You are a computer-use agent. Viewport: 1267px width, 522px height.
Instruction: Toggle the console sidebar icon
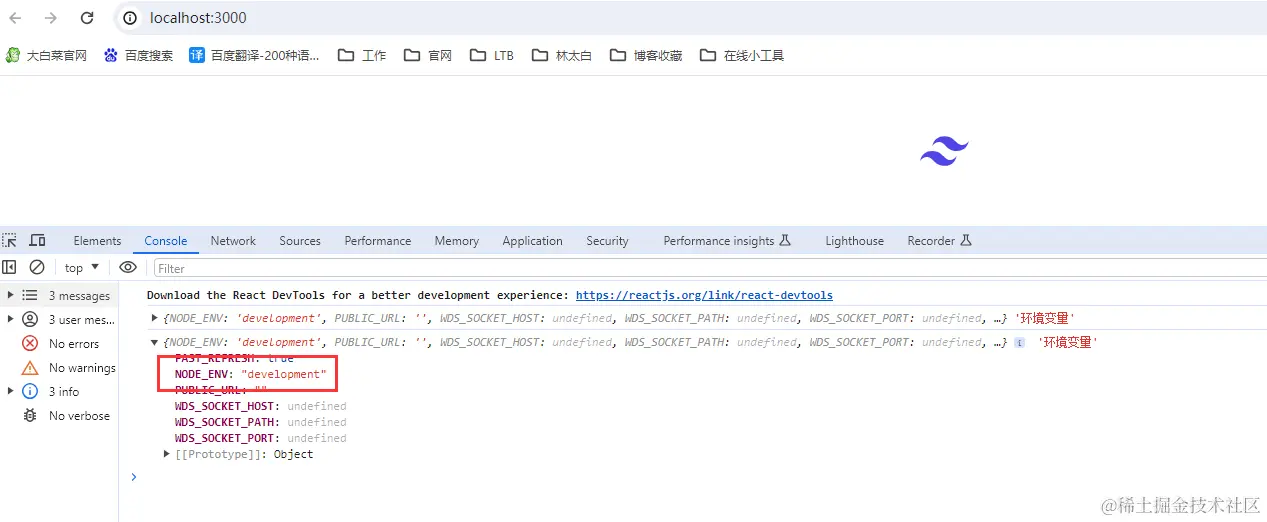pos(10,267)
